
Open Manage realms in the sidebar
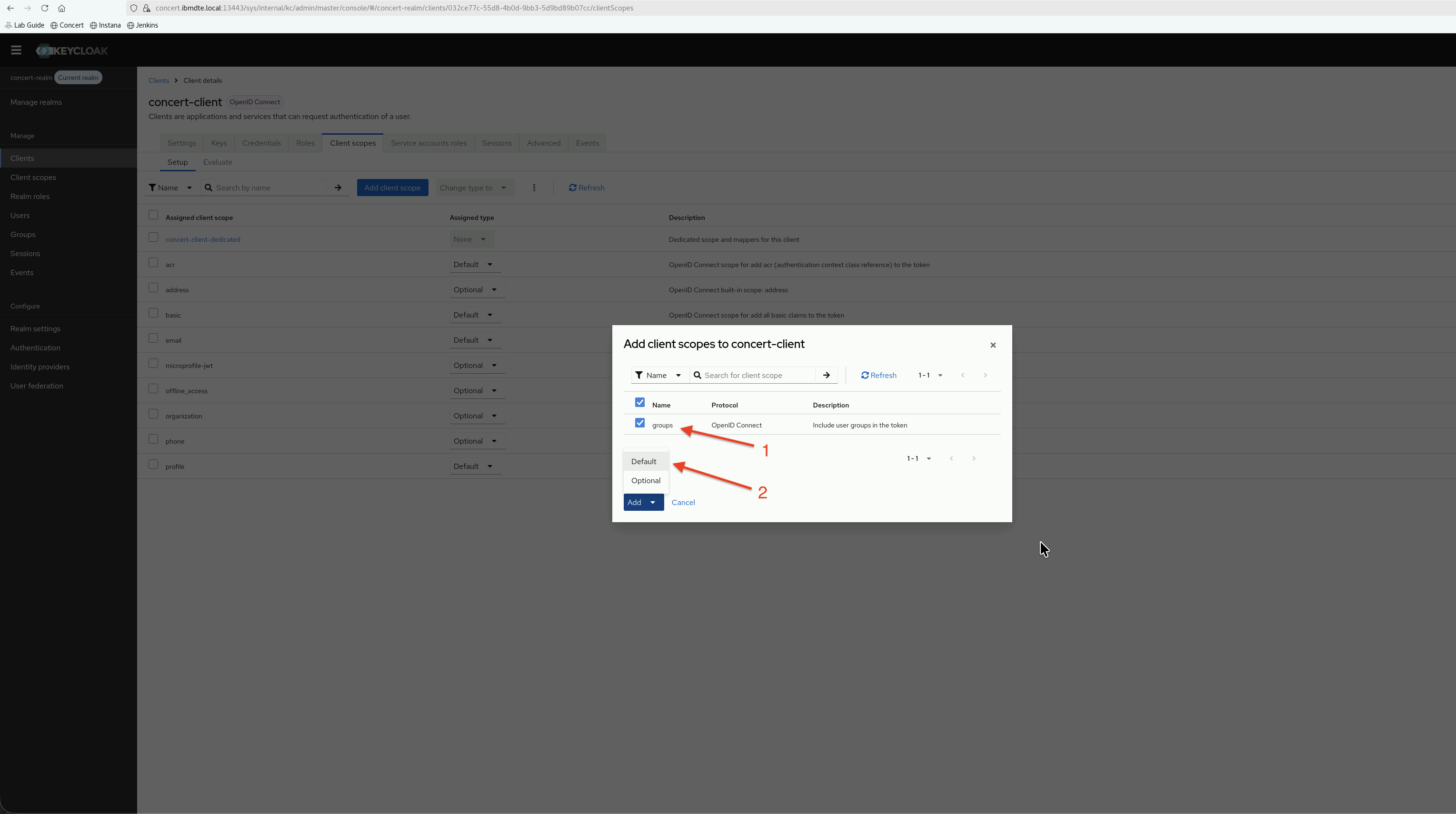tap(36, 102)
